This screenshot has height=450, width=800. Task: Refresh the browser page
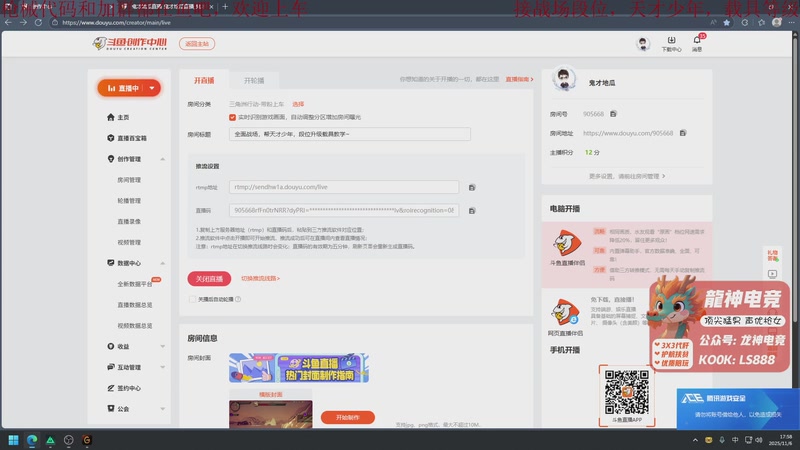click(38, 22)
